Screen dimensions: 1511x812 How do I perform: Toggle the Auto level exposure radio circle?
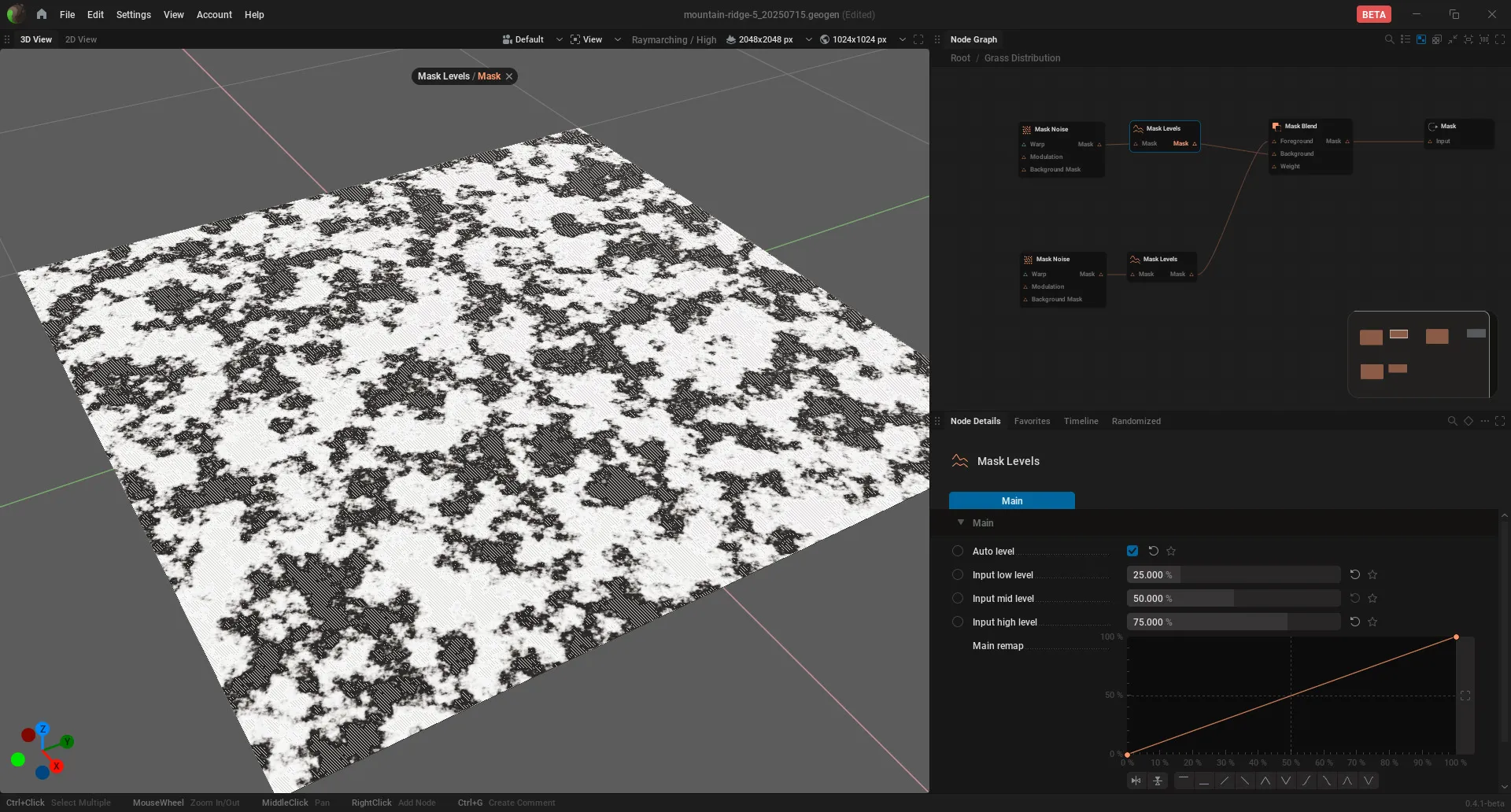[x=958, y=551]
